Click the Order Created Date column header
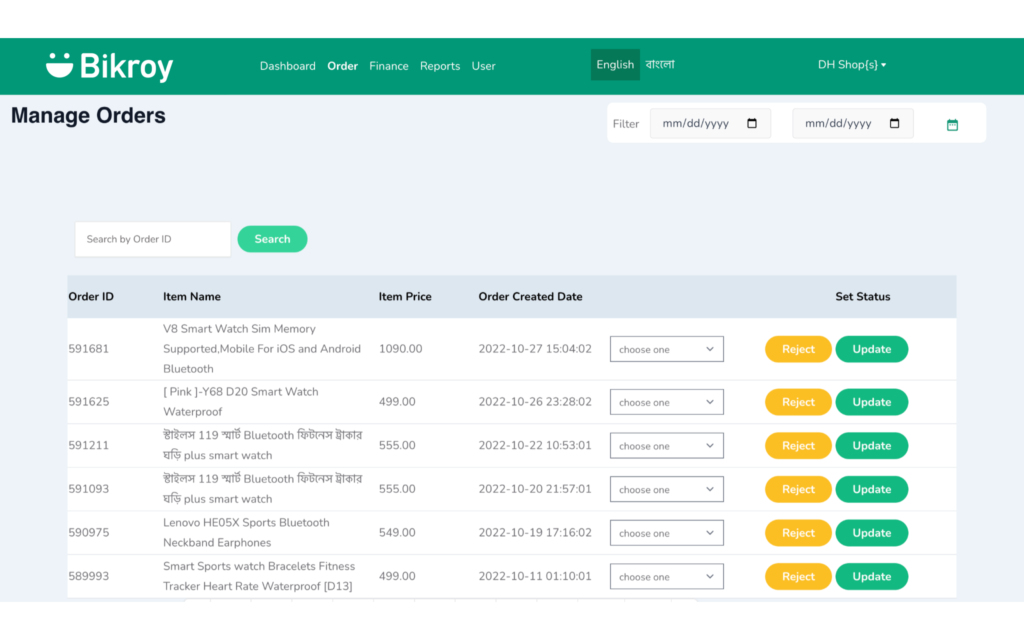 tap(530, 297)
